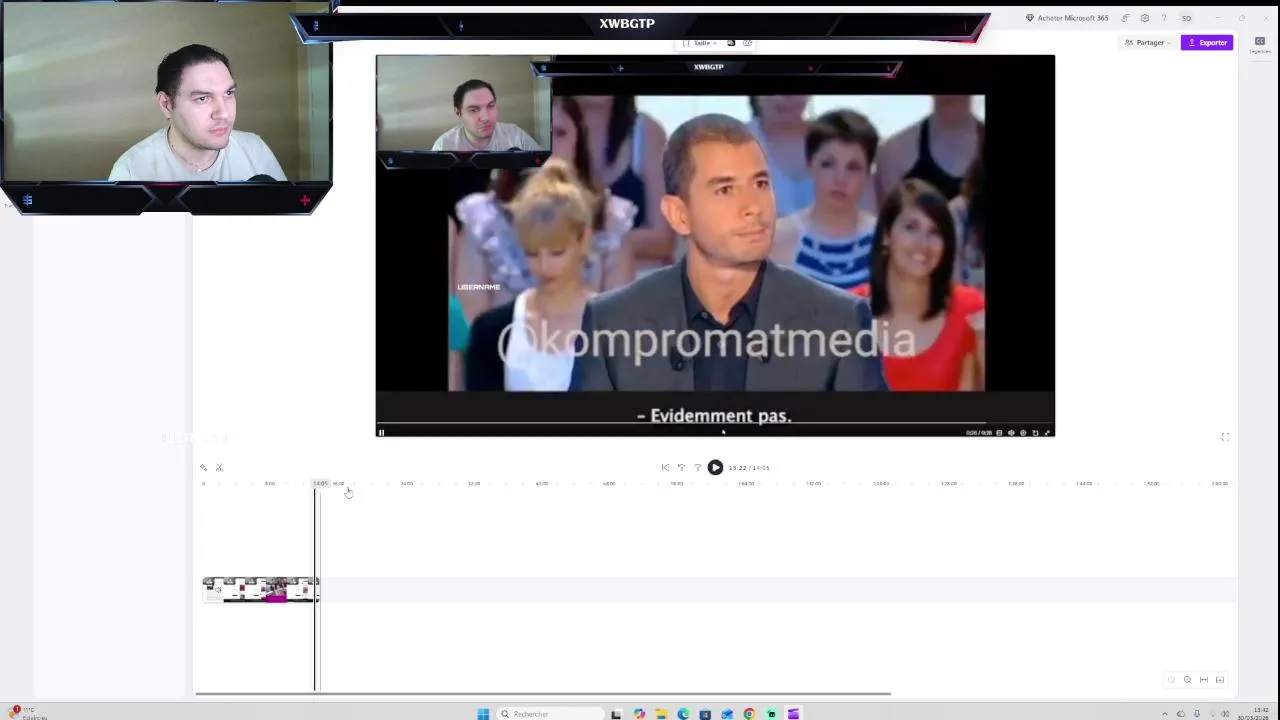Open the Légendes captions panel
The image size is (1280, 720).
(x=1260, y=44)
